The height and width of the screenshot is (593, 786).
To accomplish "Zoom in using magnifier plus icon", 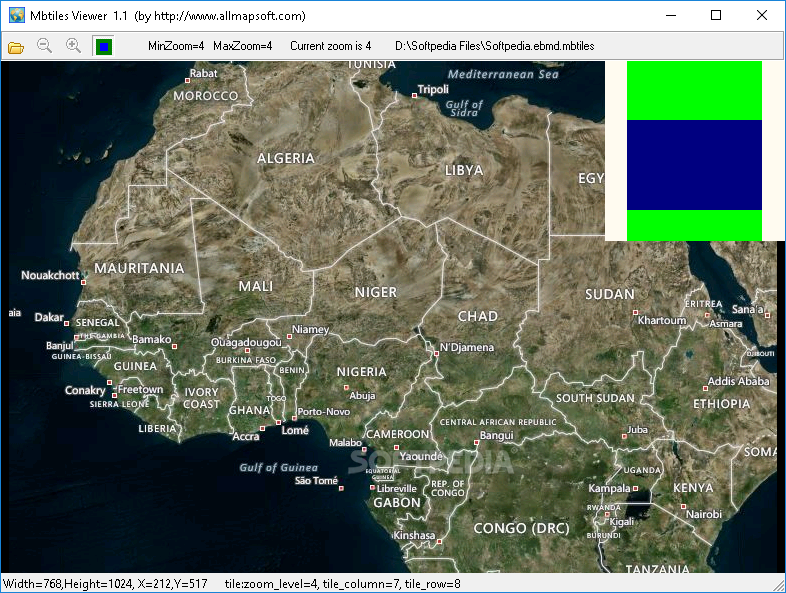I will 74,46.
